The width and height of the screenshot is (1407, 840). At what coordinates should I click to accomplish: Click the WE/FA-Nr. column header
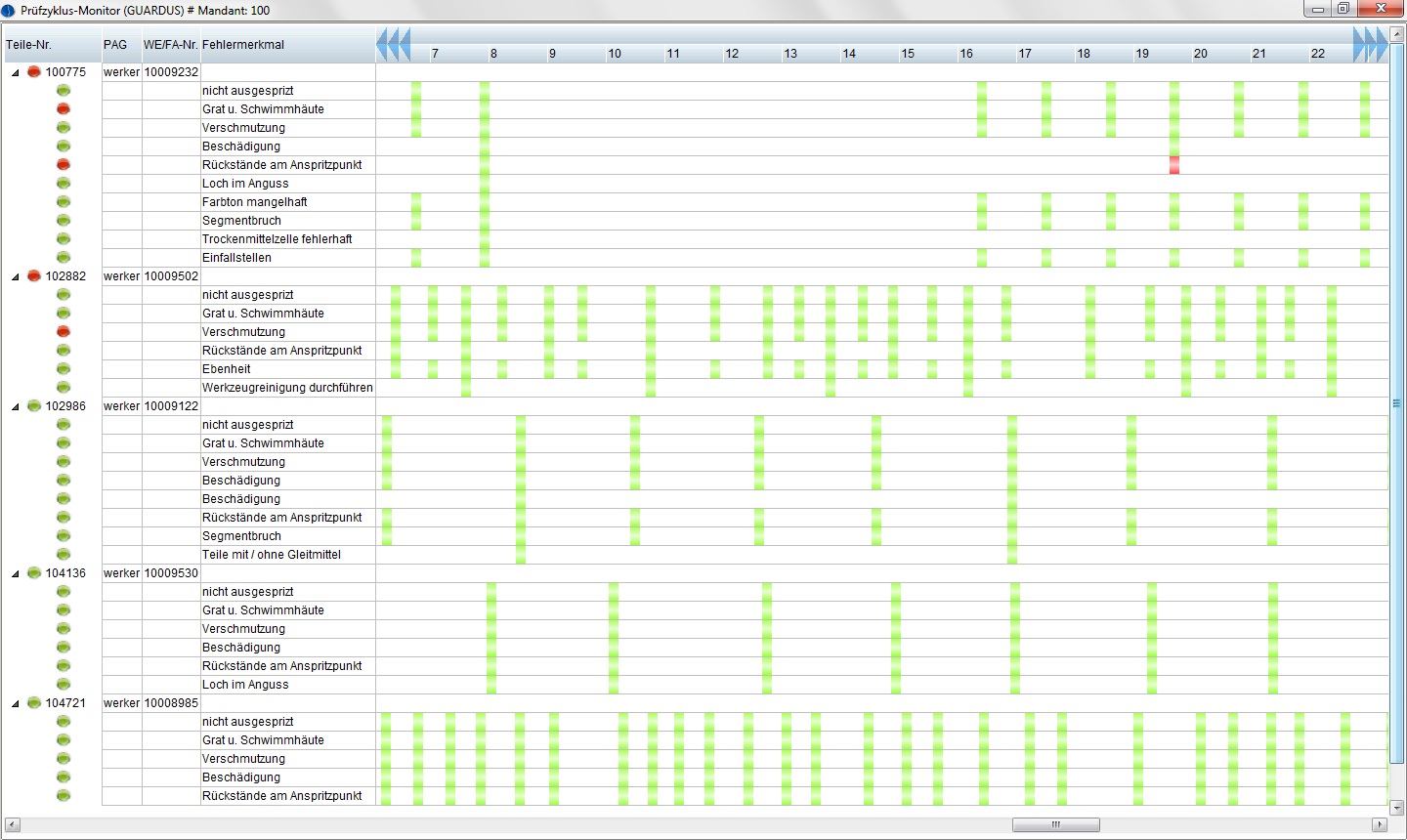[x=170, y=45]
